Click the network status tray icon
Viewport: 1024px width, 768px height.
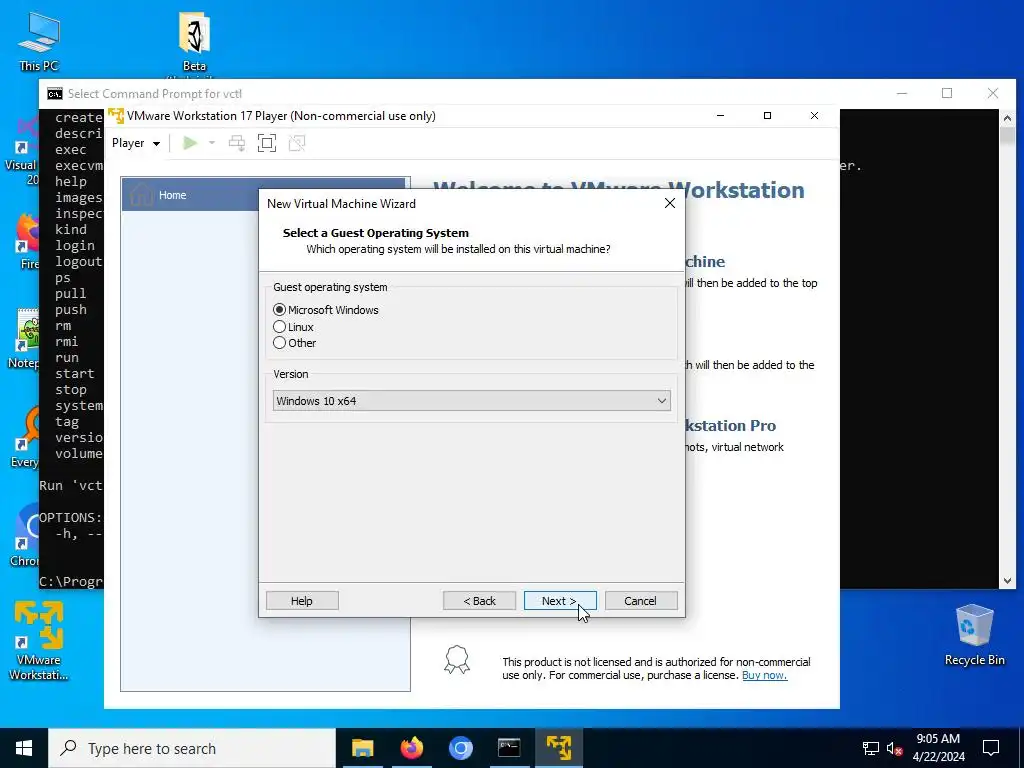point(871,748)
